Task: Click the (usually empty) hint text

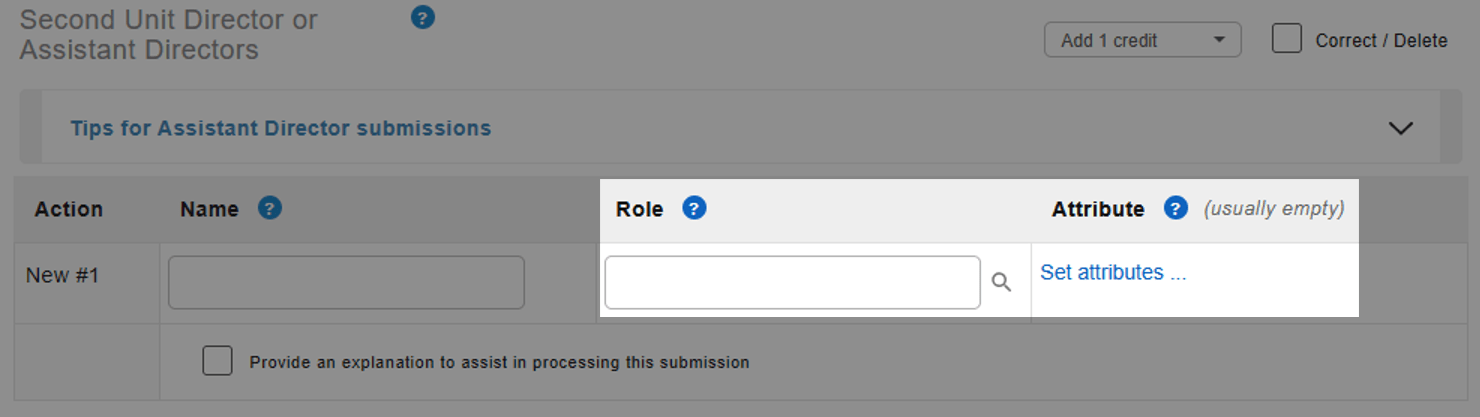Action: point(1273,208)
